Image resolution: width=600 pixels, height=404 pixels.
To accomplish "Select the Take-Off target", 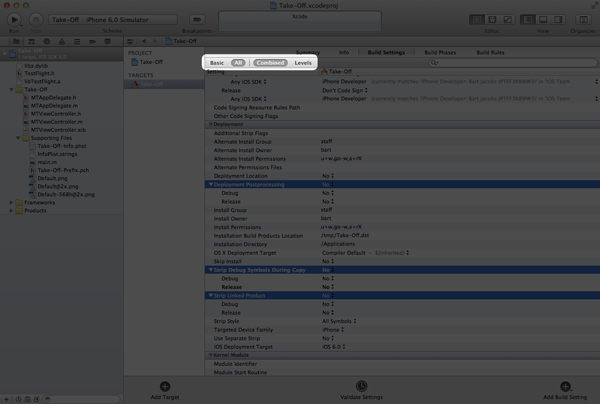I will [x=164, y=84].
